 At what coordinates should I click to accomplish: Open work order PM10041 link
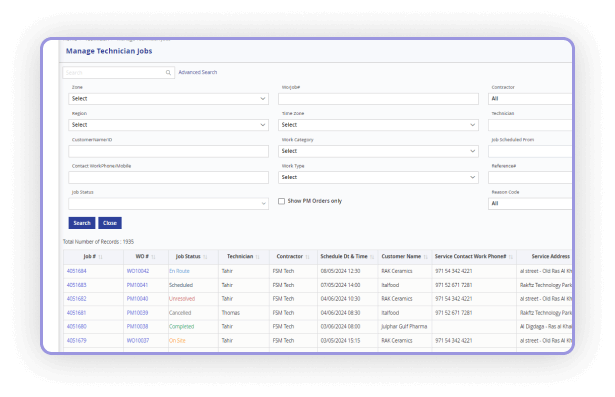[137, 285]
